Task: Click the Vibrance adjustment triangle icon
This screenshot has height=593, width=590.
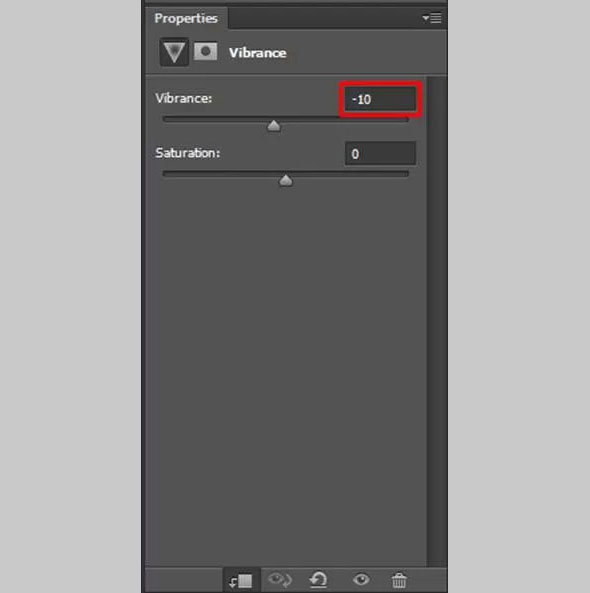Action: [174, 52]
